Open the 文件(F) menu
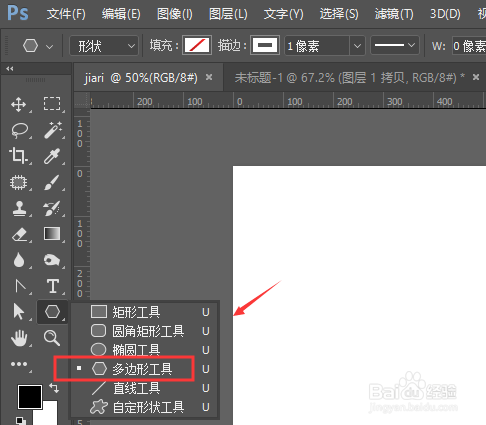 (x=66, y=14)
